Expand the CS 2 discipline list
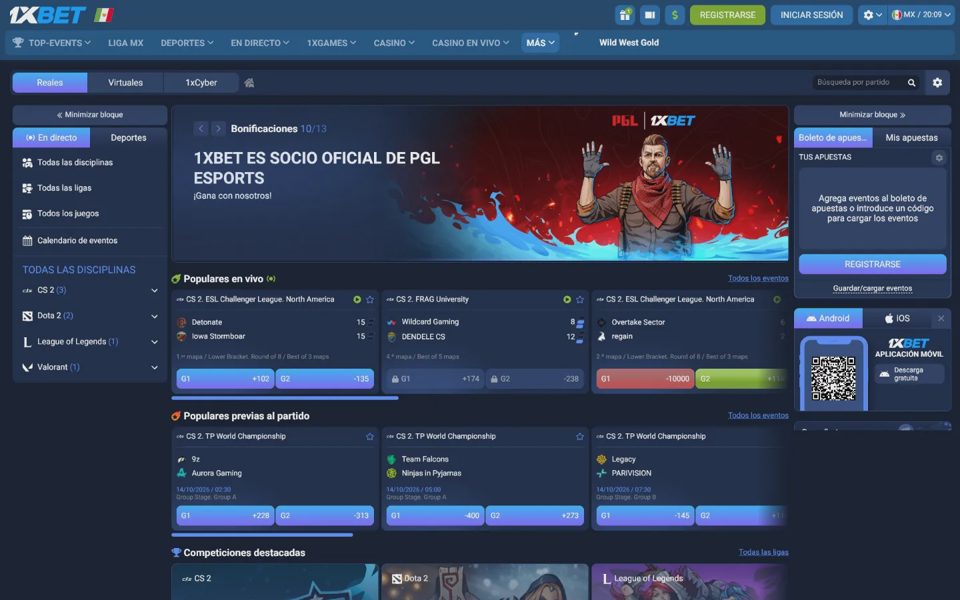960x600 pixels. tap(154, 291)
